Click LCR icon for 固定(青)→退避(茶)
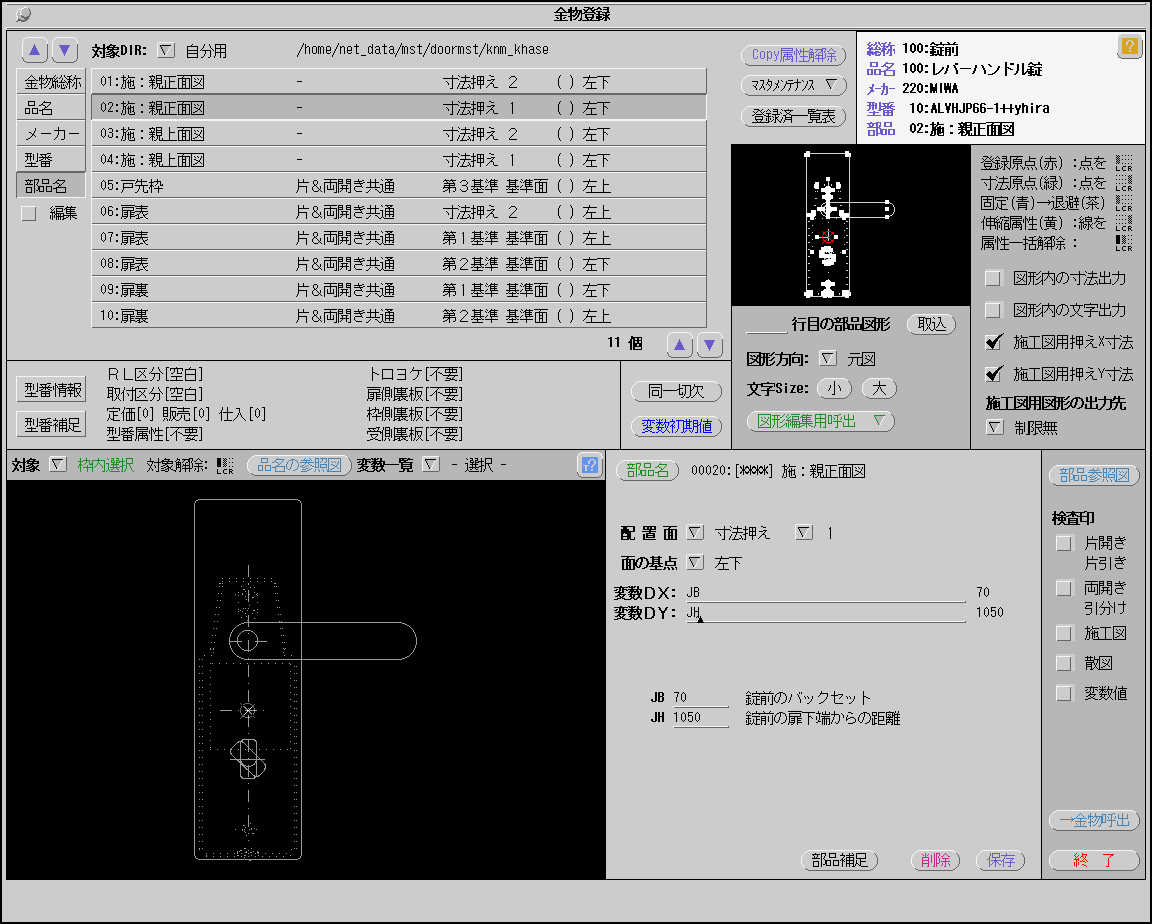The width and height of the screenshot is (1152, 924). click(1123, 203)
